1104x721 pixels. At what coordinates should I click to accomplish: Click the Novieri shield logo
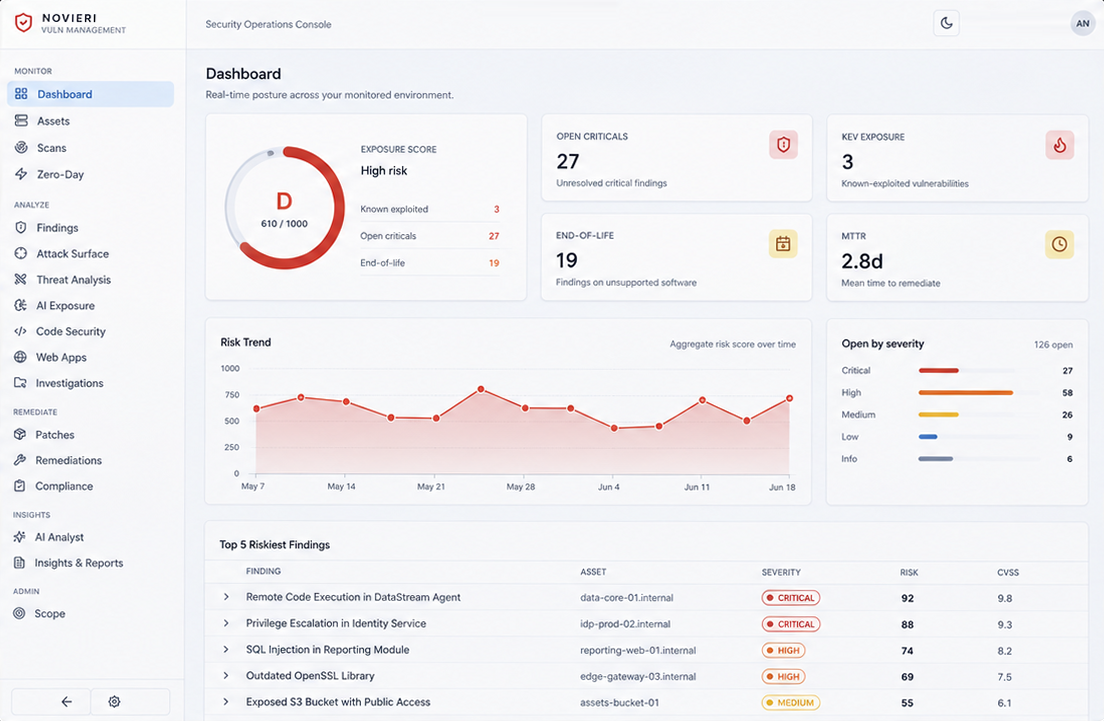pyautogui.click(x=23, y=23)
